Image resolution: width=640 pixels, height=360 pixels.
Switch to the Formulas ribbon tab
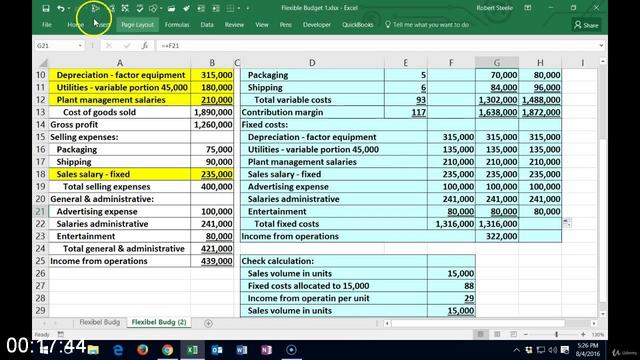177,25
